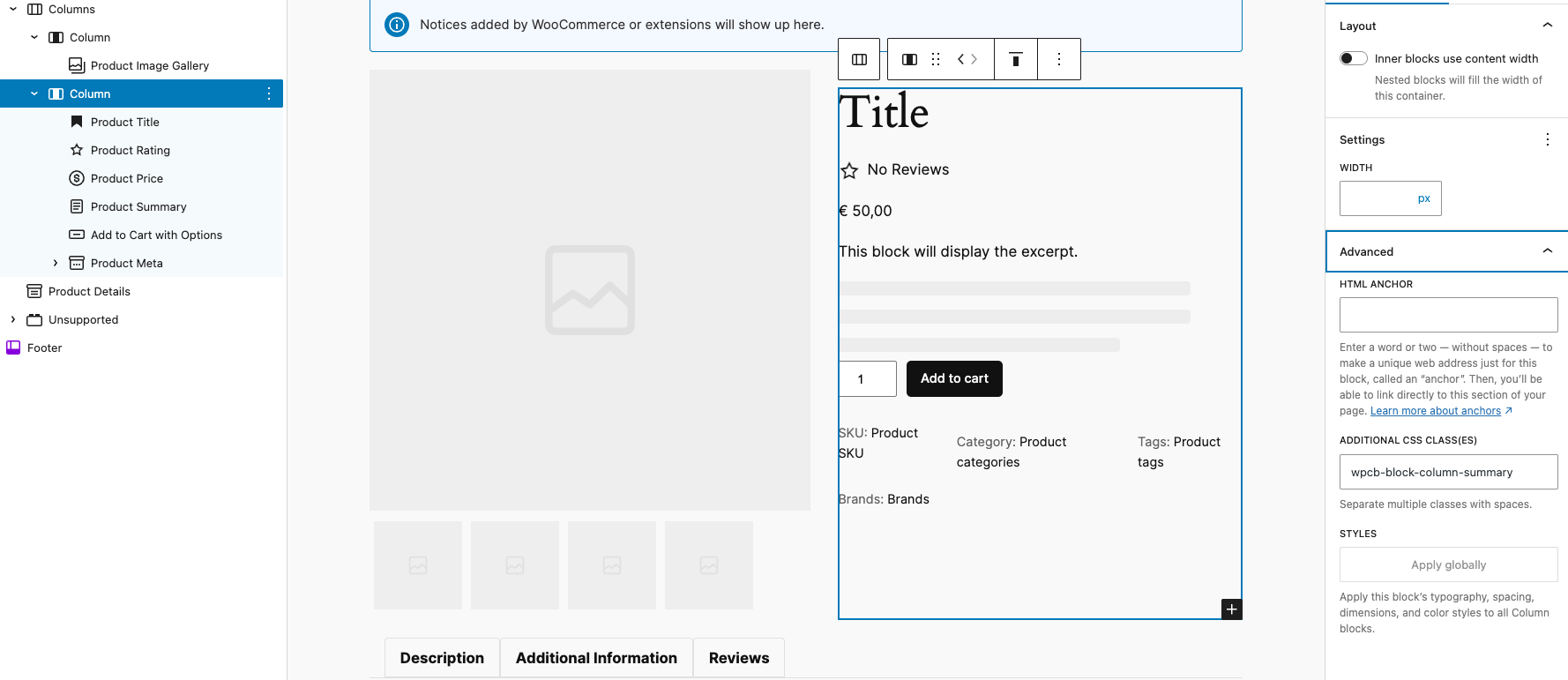Open options menu for selected Column in list
The height and width of the screenshot is (680, 1568).
[269, 93]
